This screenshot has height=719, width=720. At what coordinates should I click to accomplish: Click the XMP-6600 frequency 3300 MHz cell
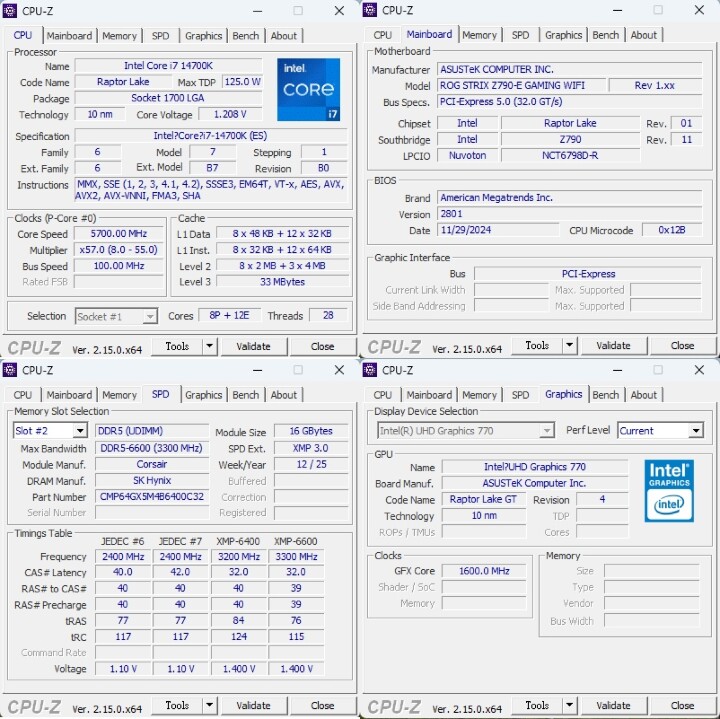click(296, 557)
